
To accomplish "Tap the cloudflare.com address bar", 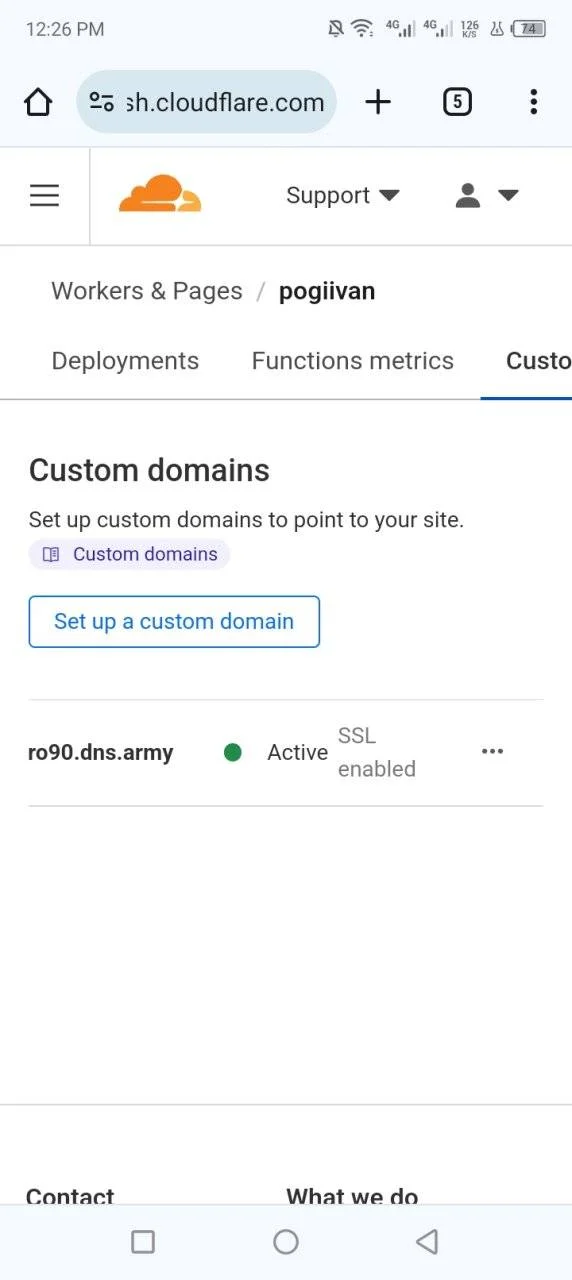I will [207, 102].
